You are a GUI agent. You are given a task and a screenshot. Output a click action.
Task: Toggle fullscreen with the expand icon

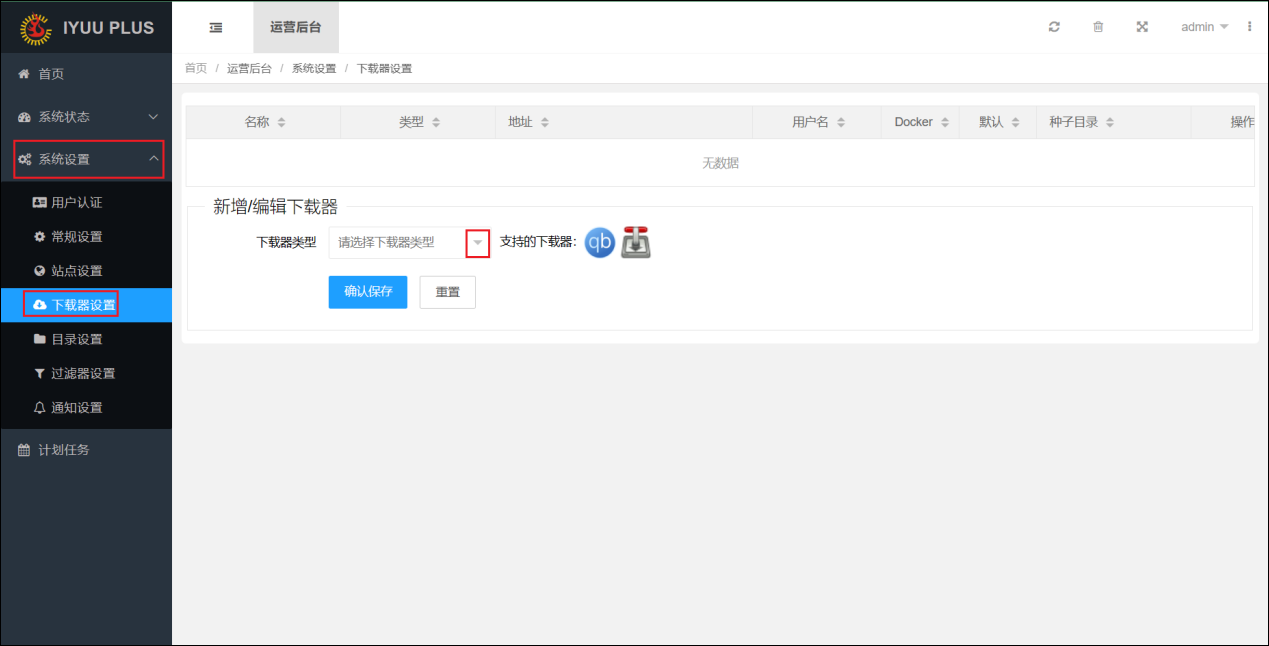tap(1142, 27)
